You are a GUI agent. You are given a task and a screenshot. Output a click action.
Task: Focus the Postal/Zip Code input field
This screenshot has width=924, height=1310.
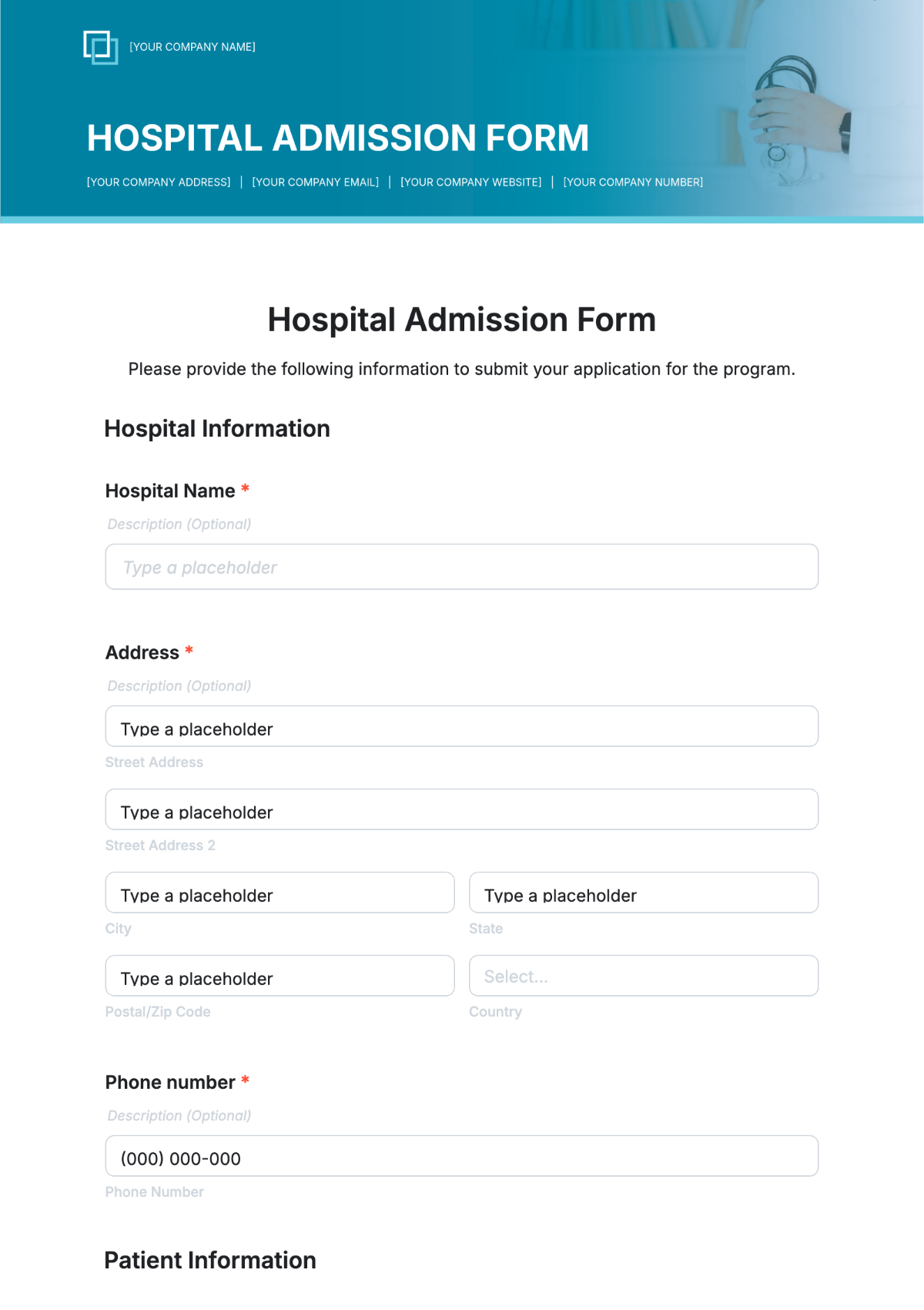click(x=280, y=976)
